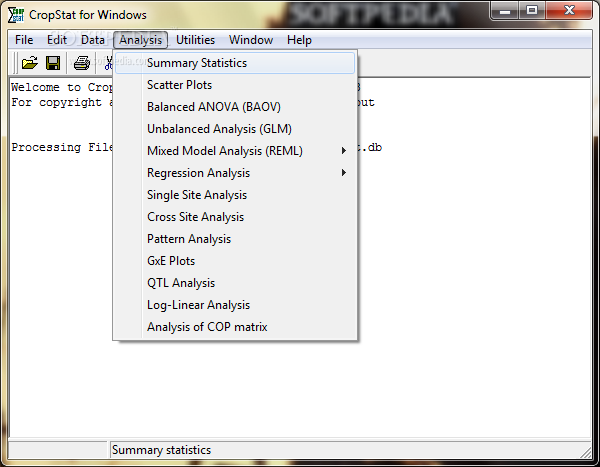Select Analysis of COP matrix
This screenshot has width=600, height=467.
235,327
